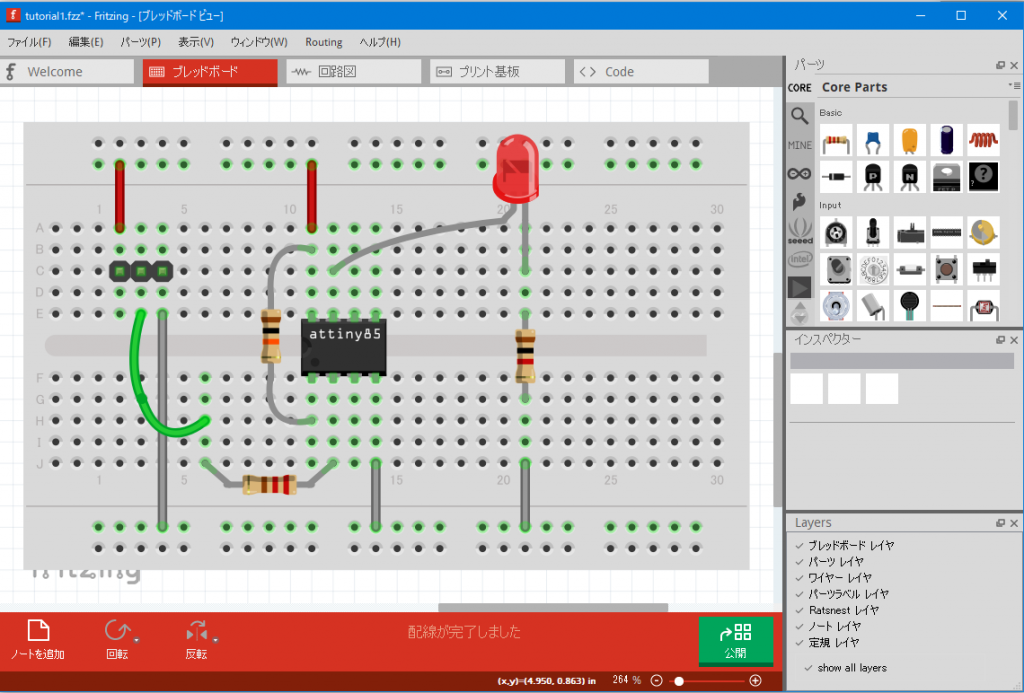Toggle the パーツラベル レイヤ checkbox
Screen dimensions: 1024x693
(x=799, y=594)
